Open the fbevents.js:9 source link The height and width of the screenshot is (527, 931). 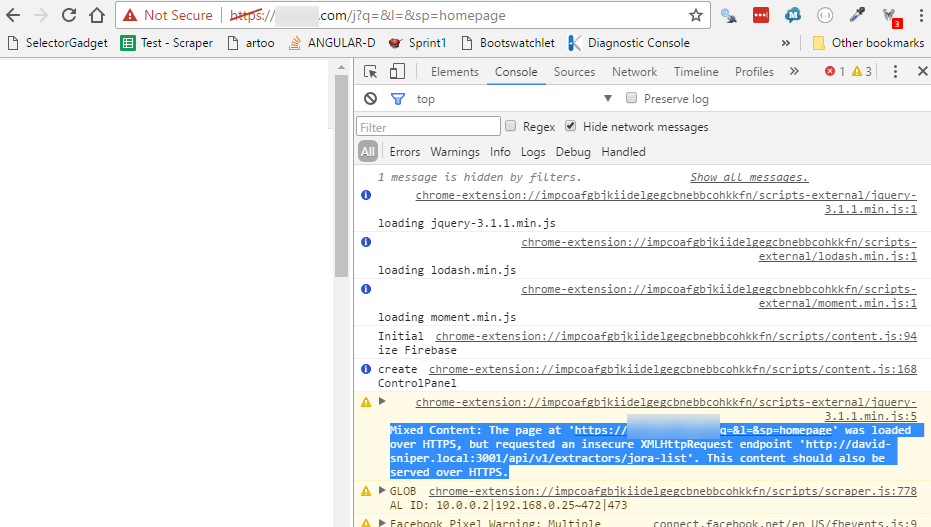[785, 523]
